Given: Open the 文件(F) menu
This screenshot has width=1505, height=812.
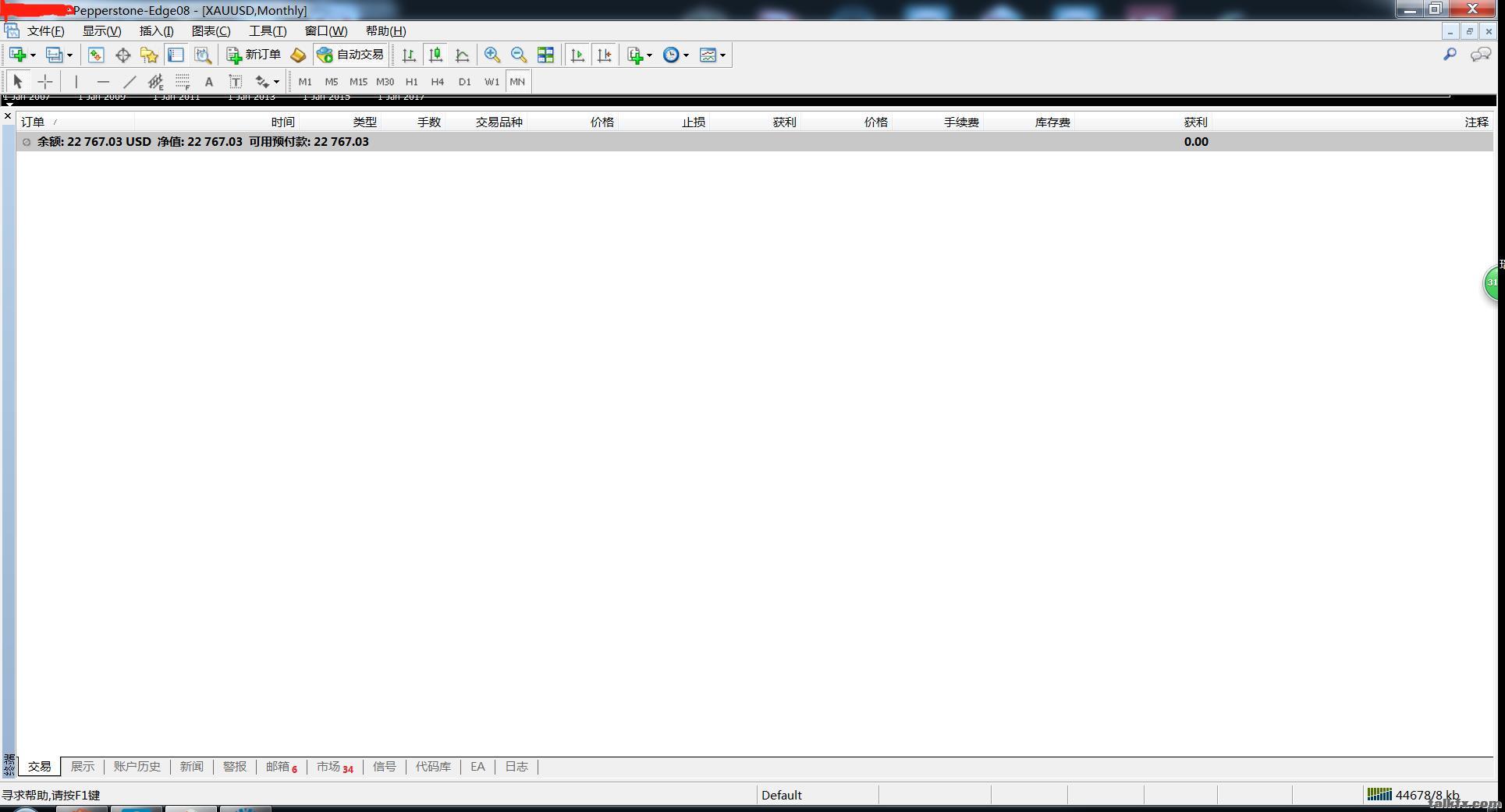Looking at the screenshot, I should [45, 31].
